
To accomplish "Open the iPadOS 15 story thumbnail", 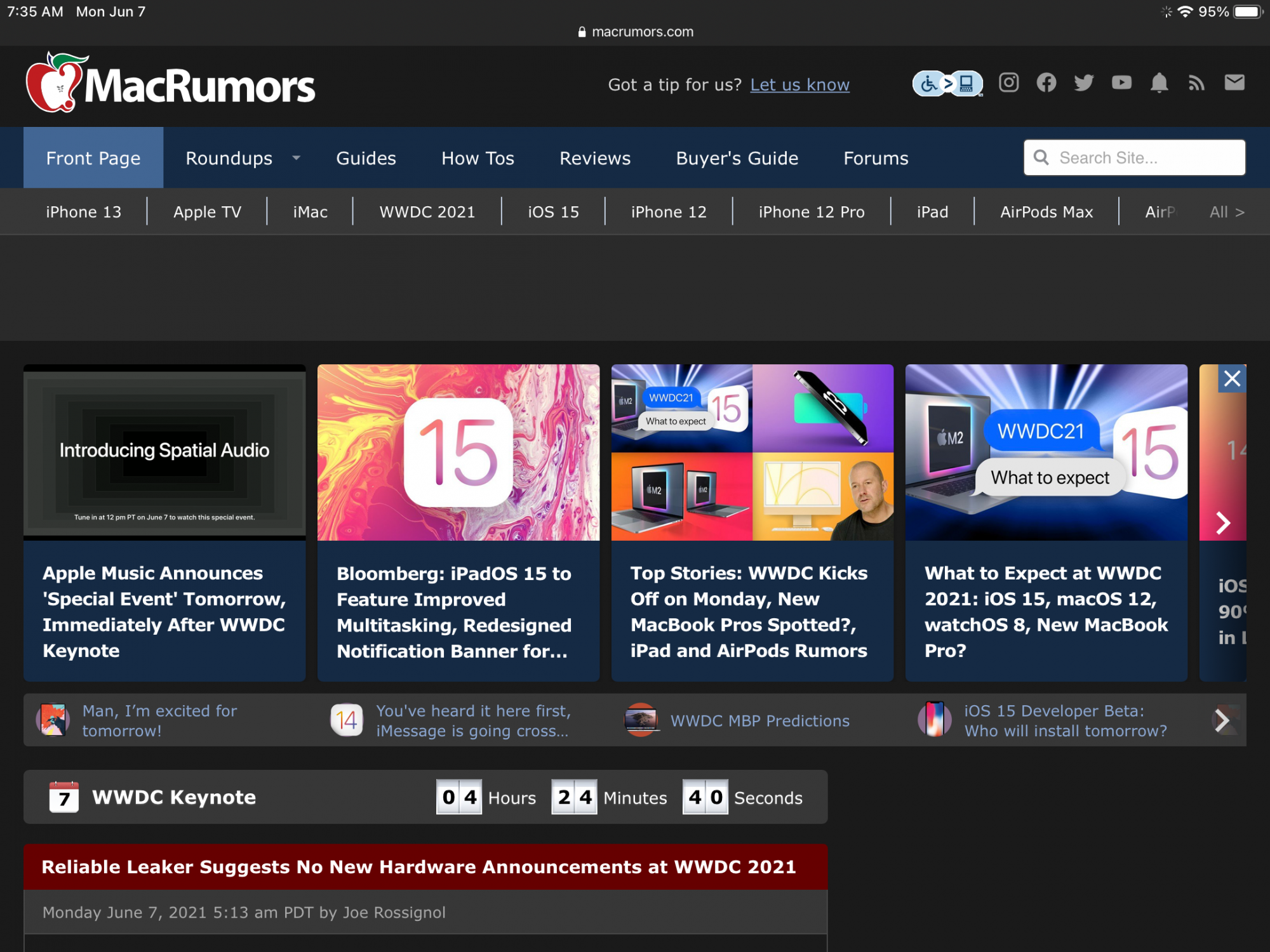I will click(x=458, y=453).
